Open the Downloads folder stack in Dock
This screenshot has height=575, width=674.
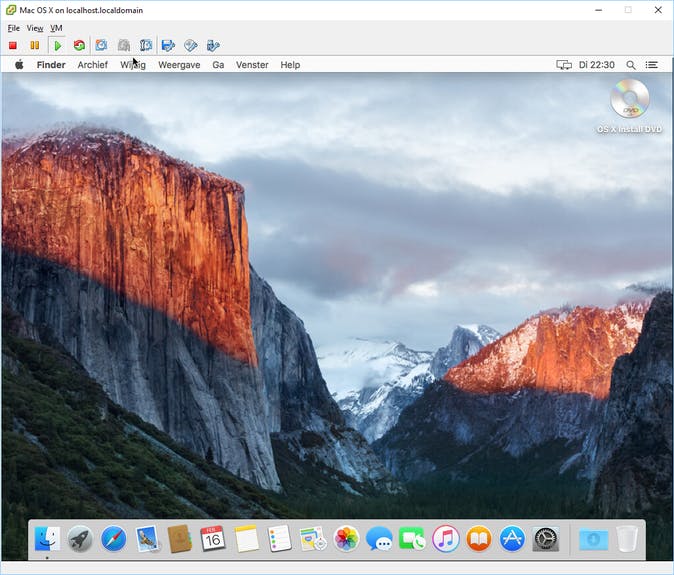point(593,539)
